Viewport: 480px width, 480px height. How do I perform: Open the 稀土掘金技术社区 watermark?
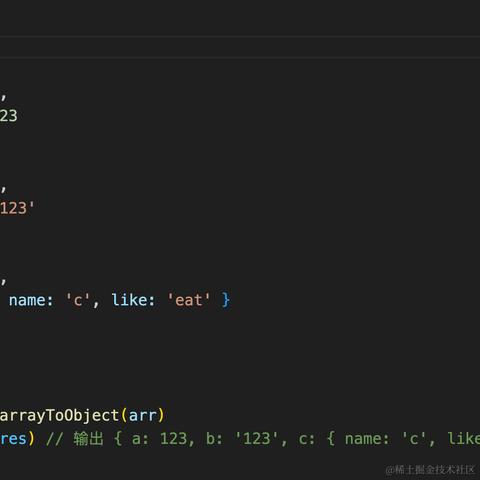pos(430,470)
